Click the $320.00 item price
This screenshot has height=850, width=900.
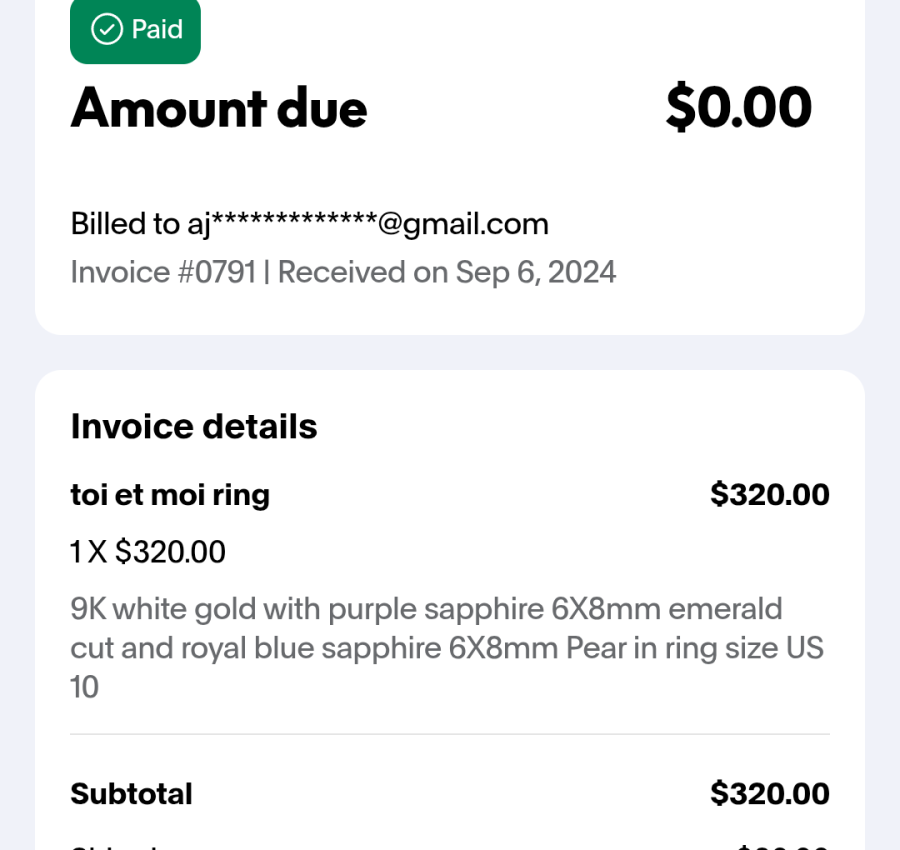pyautogui.click(x=770, y=494)
